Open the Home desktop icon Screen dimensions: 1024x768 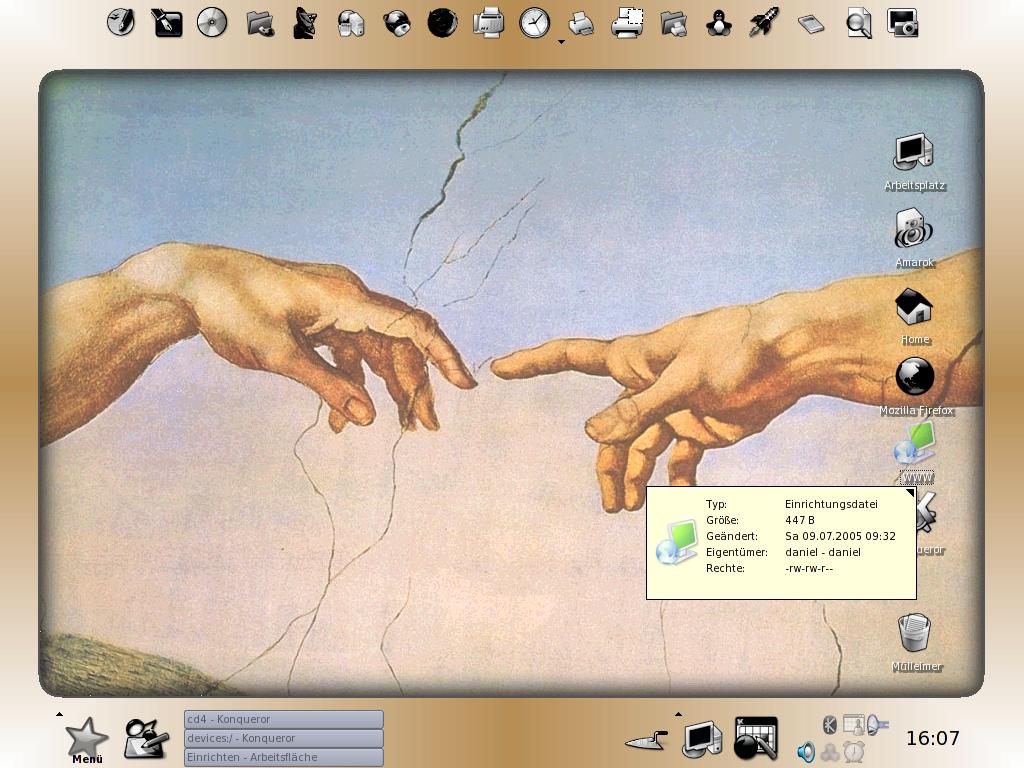[x=914, y=317]
